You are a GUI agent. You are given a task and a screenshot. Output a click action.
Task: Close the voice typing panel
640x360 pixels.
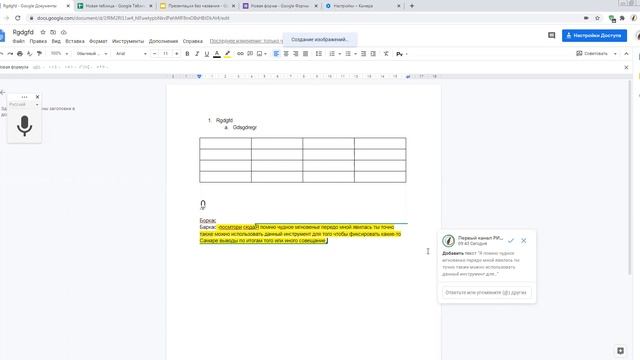tap(38, 97)
